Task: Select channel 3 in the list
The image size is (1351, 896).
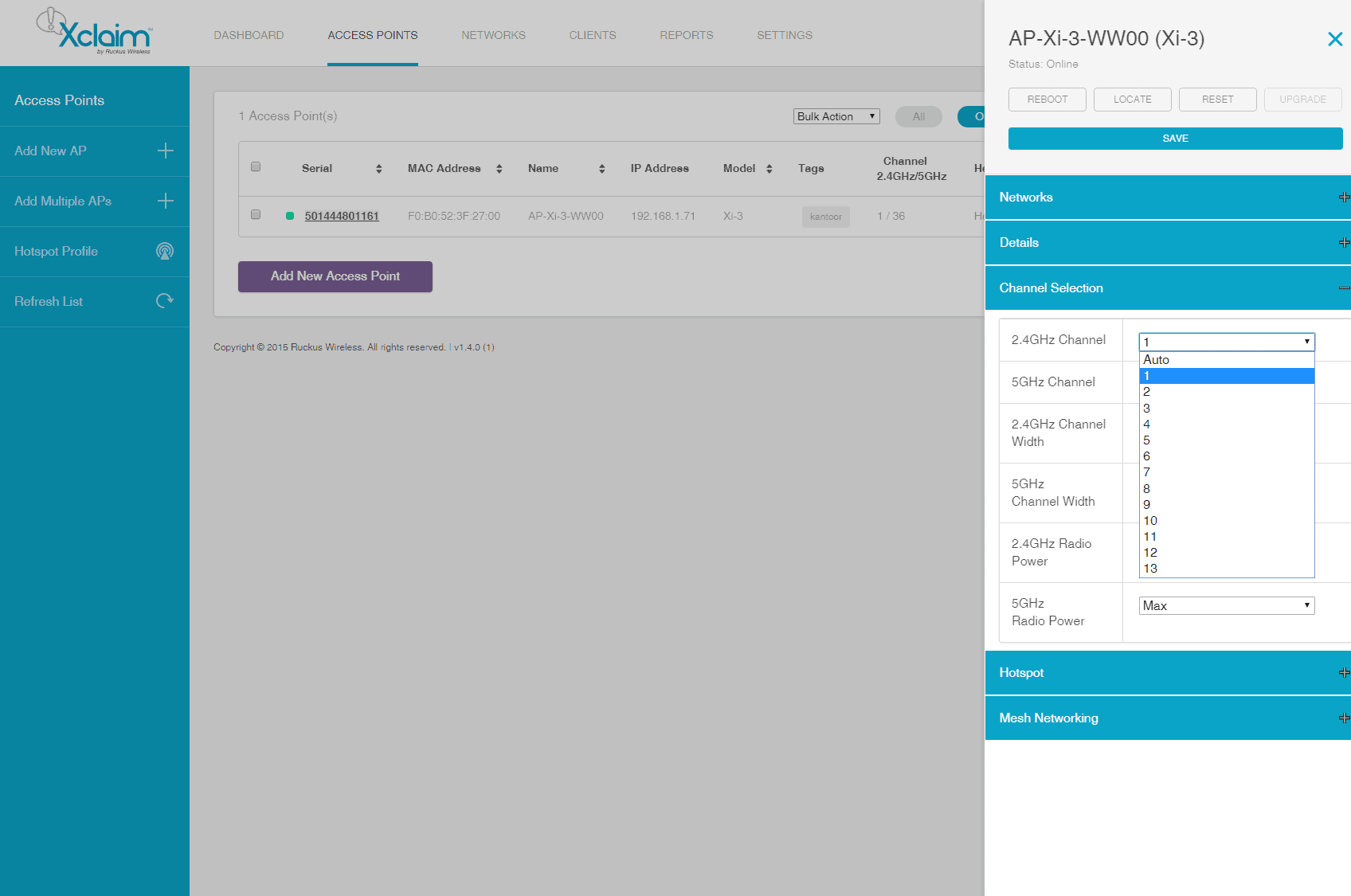Action: click(x=1227, y=409)
